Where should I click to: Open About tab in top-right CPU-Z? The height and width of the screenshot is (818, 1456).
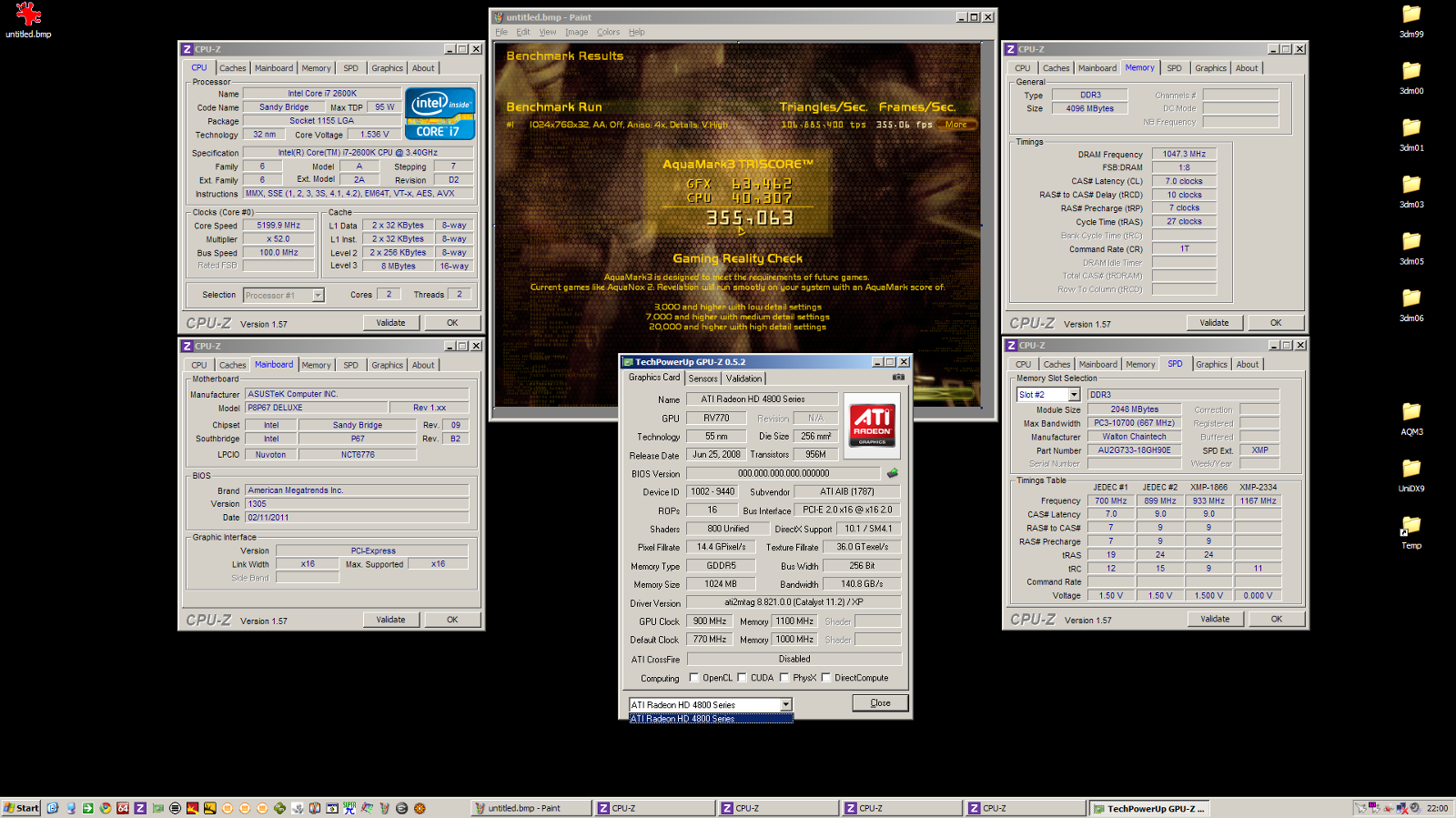[1247, 68]
